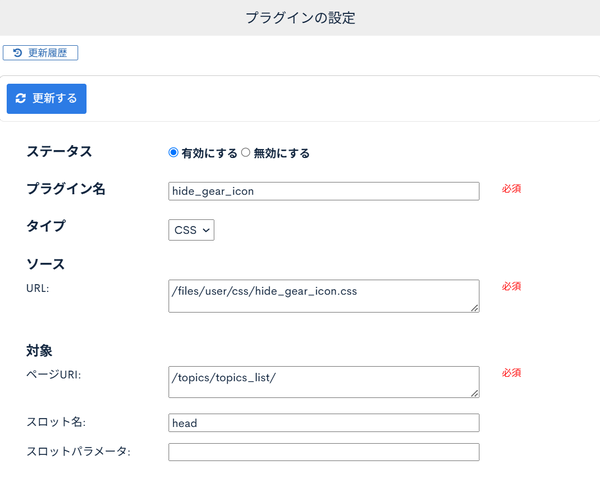
Task: Click the スロット名 field containing head
Action: click(324, 423)
